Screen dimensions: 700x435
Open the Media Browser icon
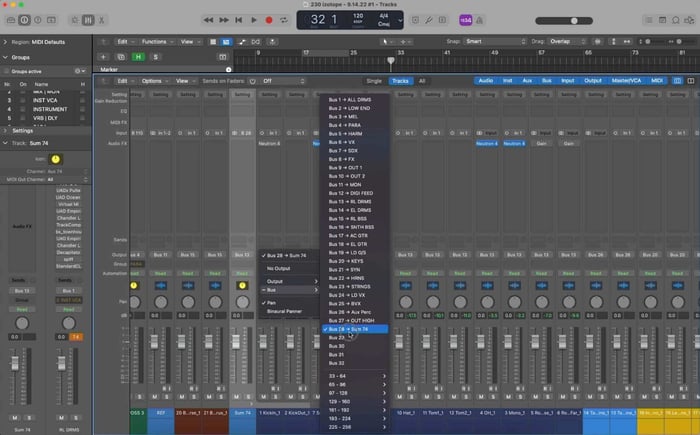click(x=690, y=20)
